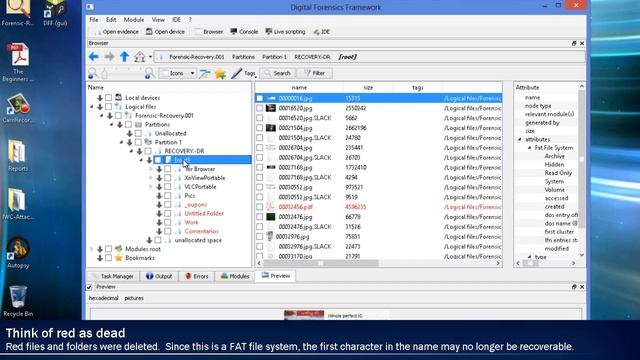The image size is (640, 360).
Task: Tick the checkbox for Forensic-Recovery.001 tree node
Action: coord(118,116)
